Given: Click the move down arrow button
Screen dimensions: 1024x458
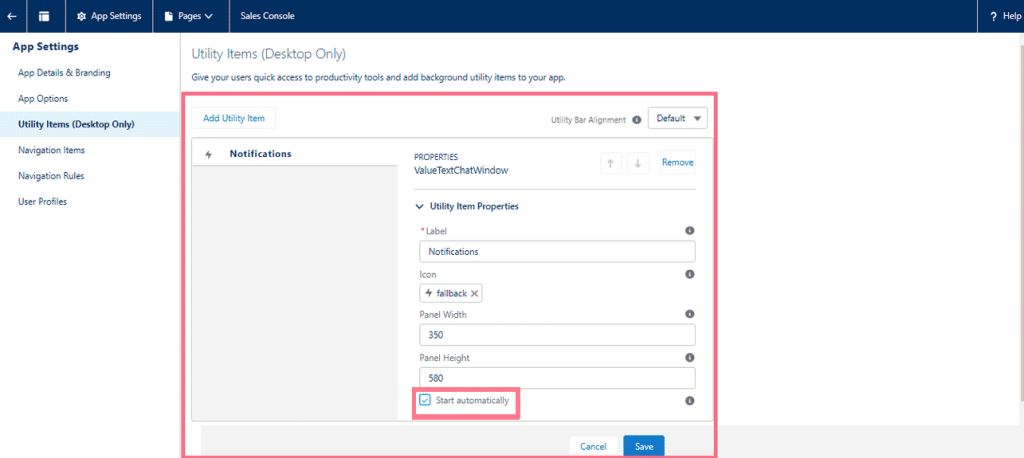Looking at the screenshot, I should pos(638,163).
